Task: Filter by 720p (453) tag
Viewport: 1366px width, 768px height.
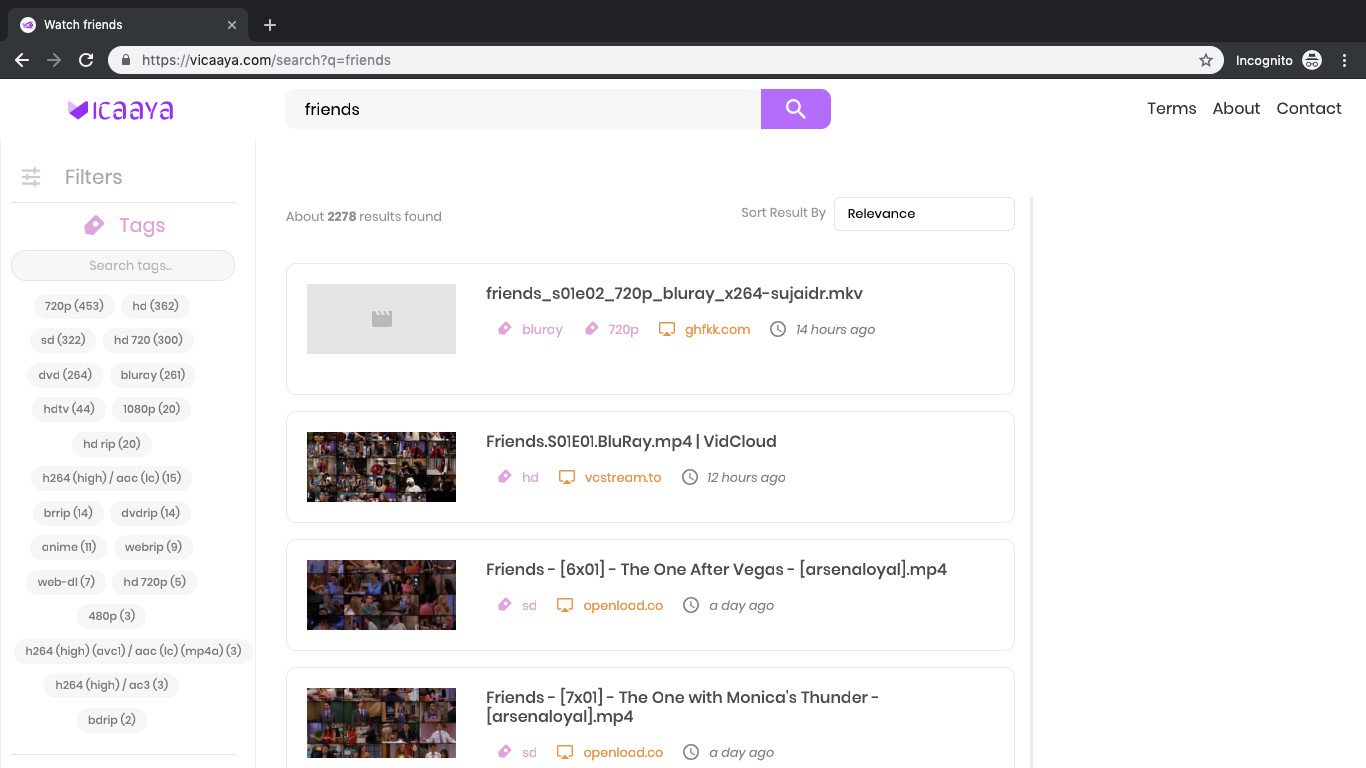Action: pyautogui.click(x=74, y=306)
